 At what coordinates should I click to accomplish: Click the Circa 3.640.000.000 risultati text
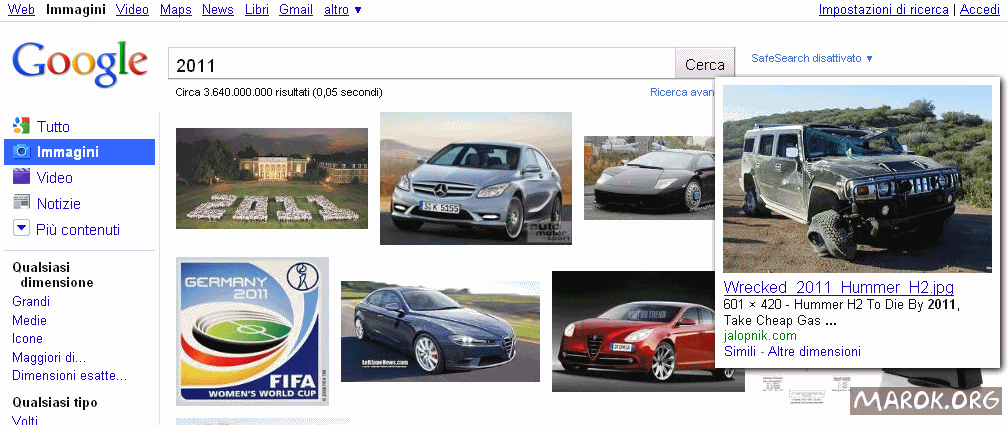pos(279,92)
